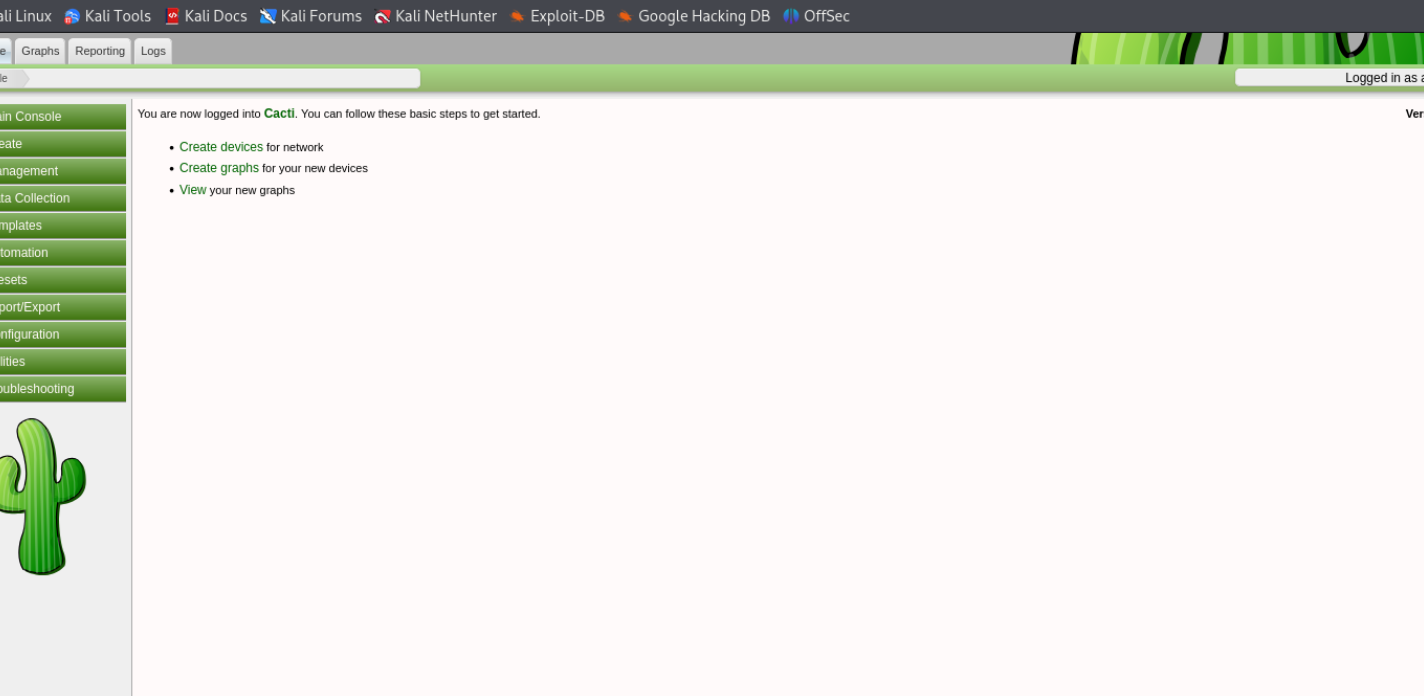
Task: Follow the Create graphs link
Action: [x=219, y=168]
